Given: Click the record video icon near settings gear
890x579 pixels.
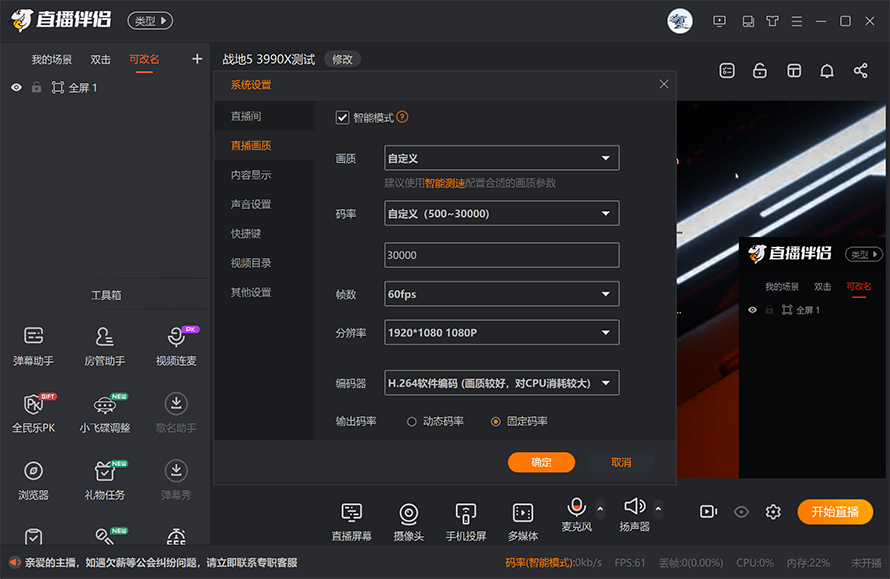Looking at the screenshot, I should 708,512.
